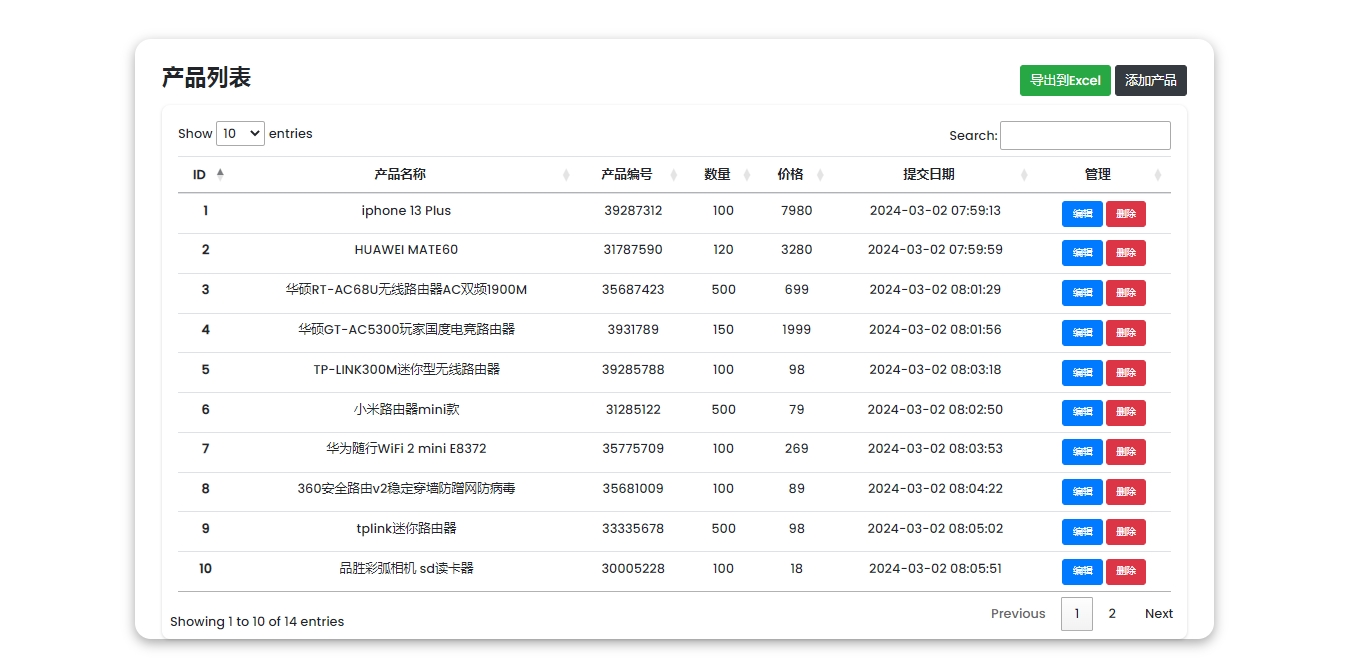The width and height of the screenshot is (1347, 667).
Task: Sort by ID column arrow icon
Action: click(220, 174)
